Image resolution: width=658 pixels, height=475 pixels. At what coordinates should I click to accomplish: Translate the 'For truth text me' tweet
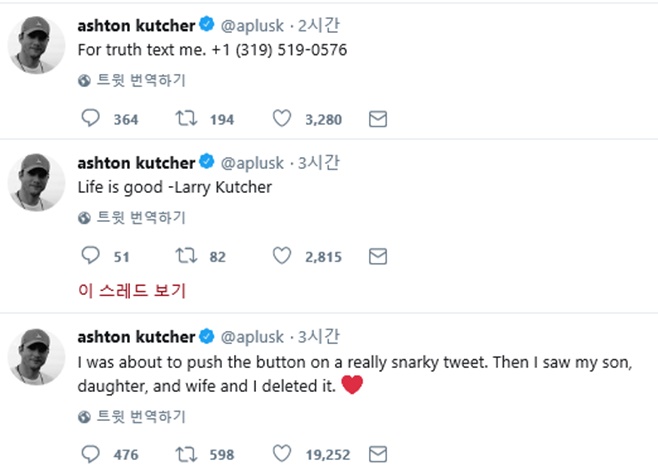(x=138, y=81)
